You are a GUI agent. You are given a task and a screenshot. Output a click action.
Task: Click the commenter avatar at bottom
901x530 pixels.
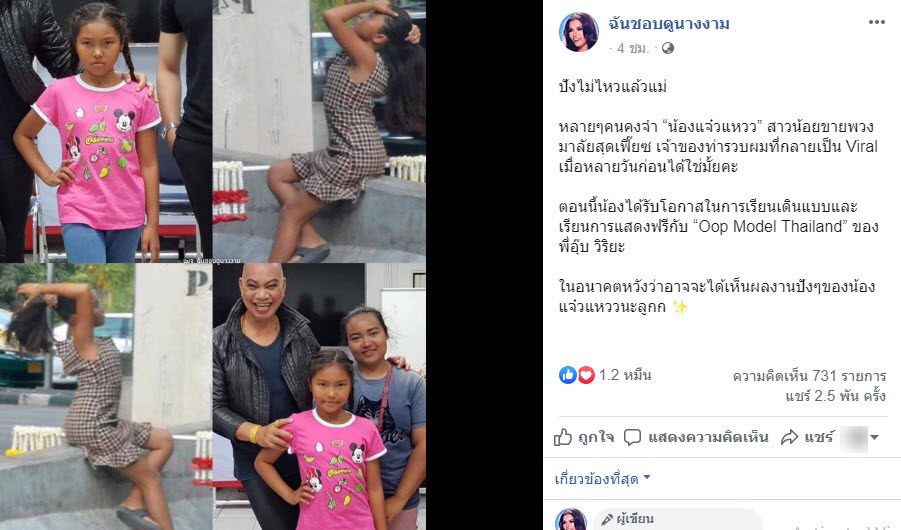coord(571,520)
